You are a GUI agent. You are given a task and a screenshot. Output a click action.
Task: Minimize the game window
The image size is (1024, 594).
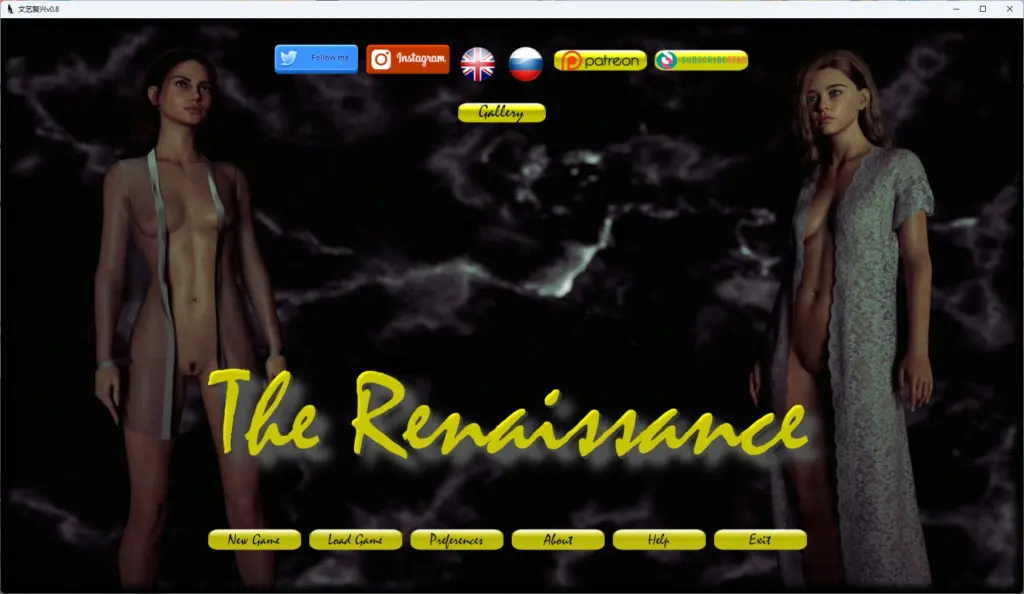(956, 9)
